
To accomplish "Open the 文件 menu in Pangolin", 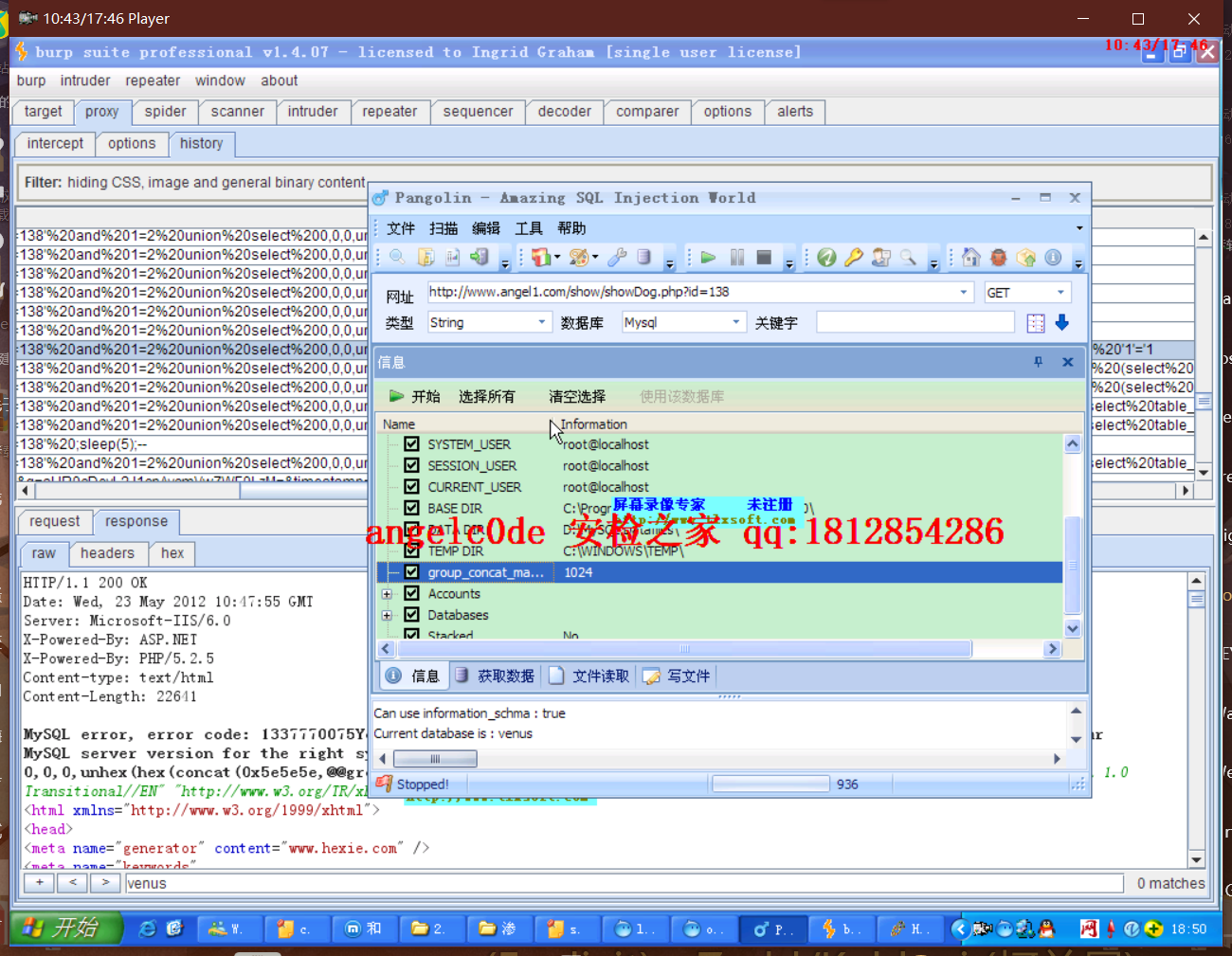I will pos(401,228).
